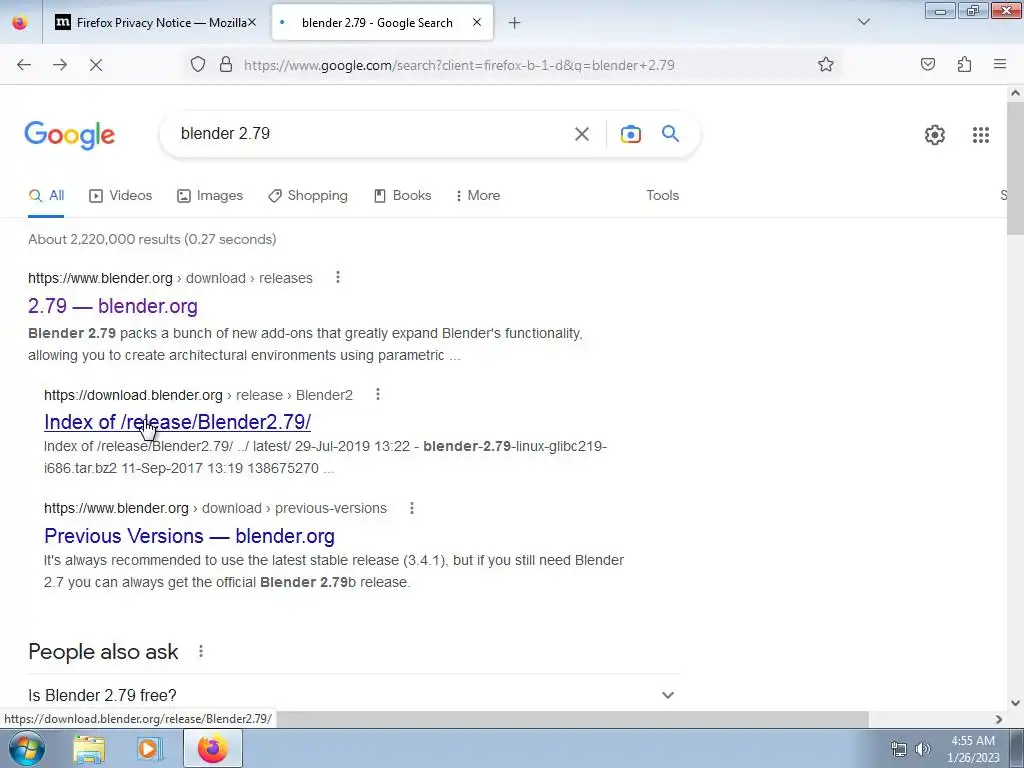Click Firefox taskbar button

tap(213, 748)
